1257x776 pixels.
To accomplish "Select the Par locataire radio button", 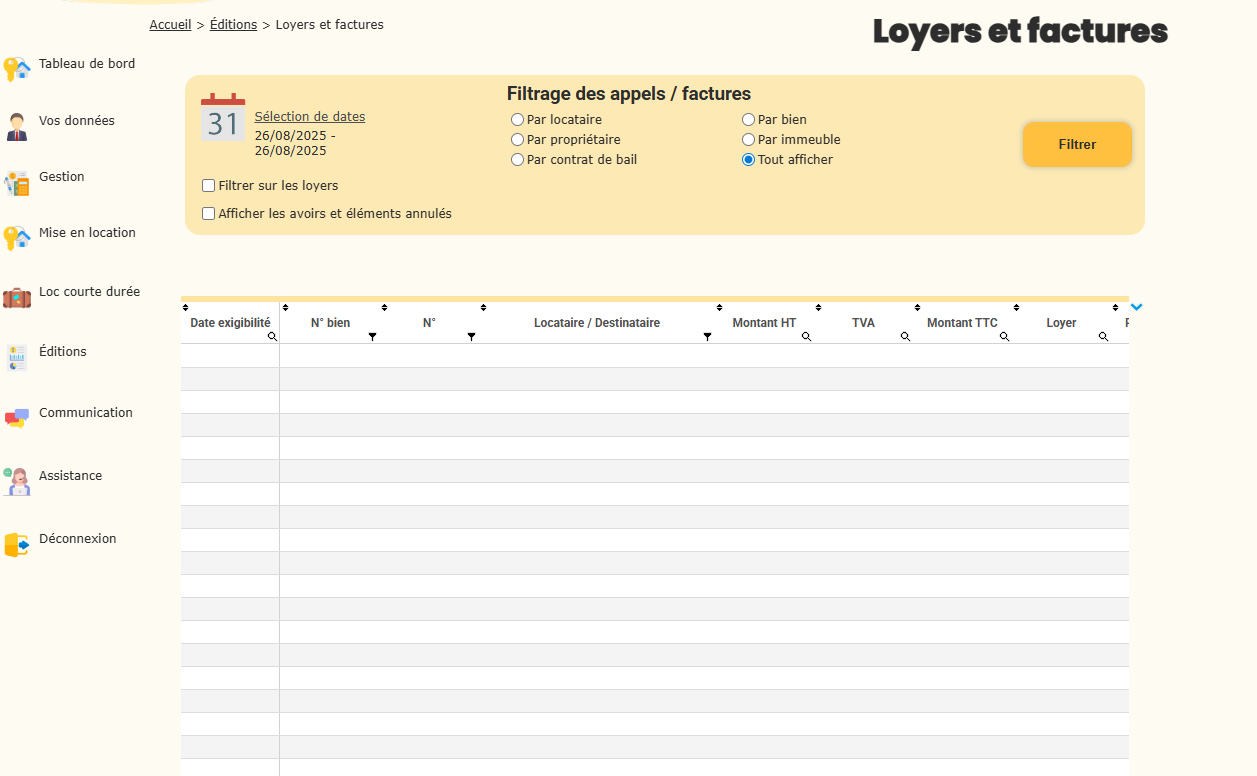I will (517, 120).
